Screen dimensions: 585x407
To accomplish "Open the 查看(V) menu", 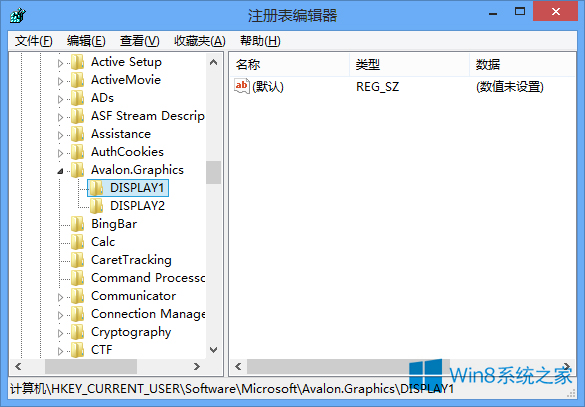I will pos(140,41).
